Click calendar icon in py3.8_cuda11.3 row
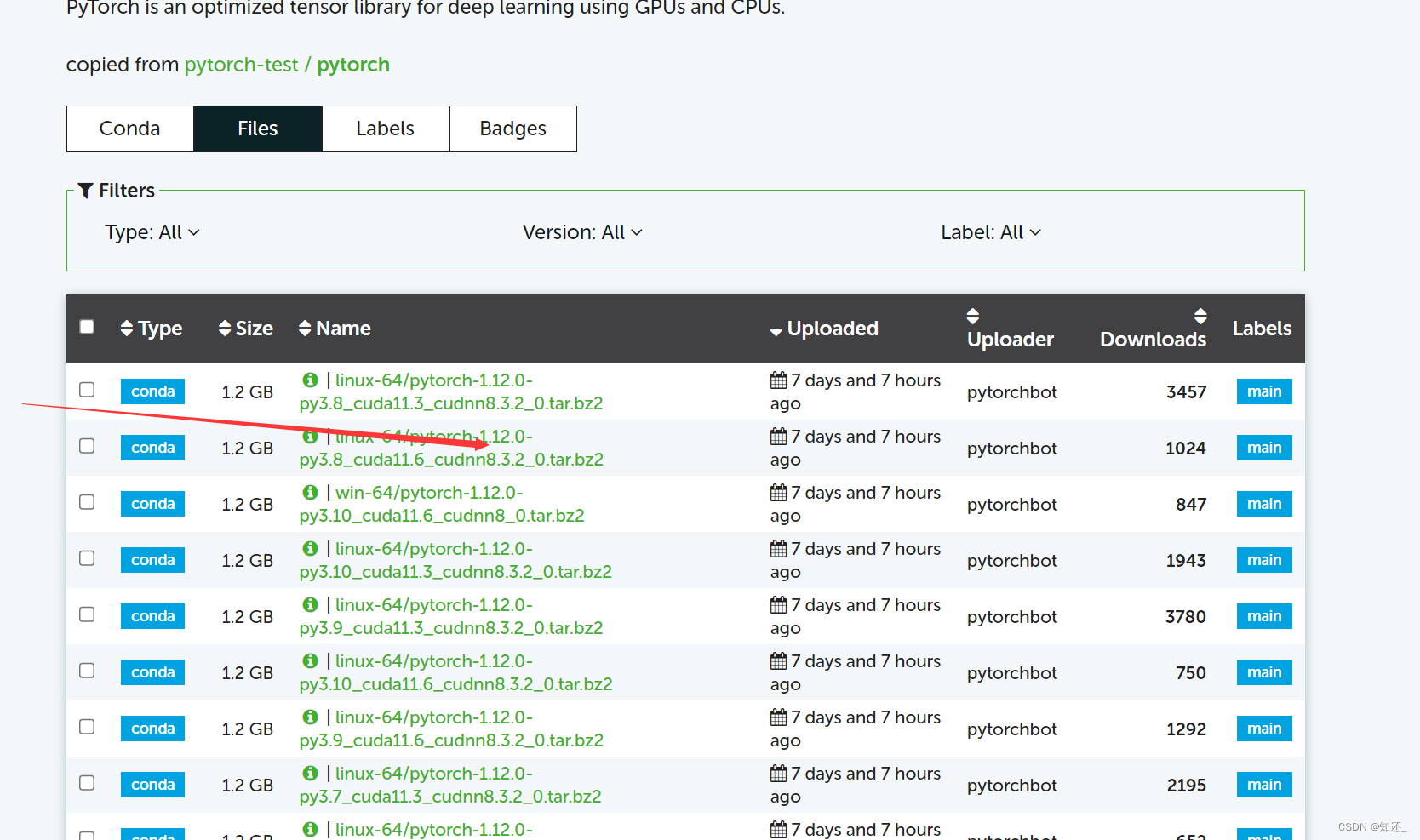Viewport: 1420px width, 840px height. 778,380
